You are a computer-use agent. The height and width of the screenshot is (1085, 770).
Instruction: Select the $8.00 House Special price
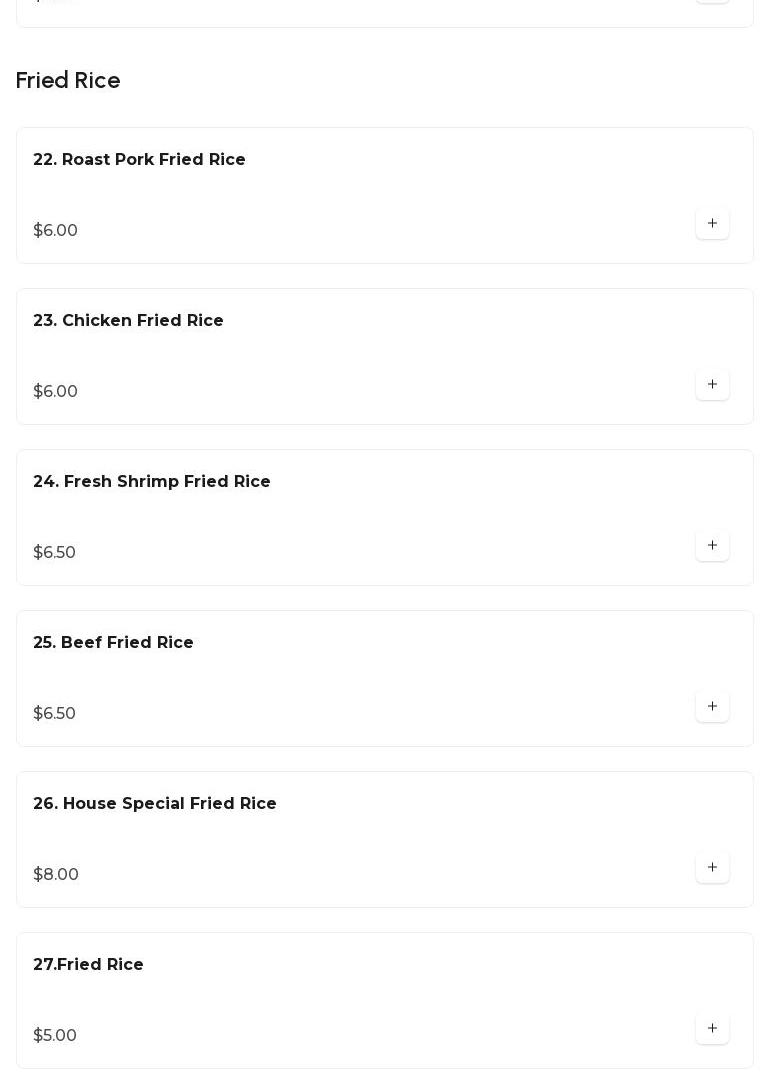click(56, 875)
